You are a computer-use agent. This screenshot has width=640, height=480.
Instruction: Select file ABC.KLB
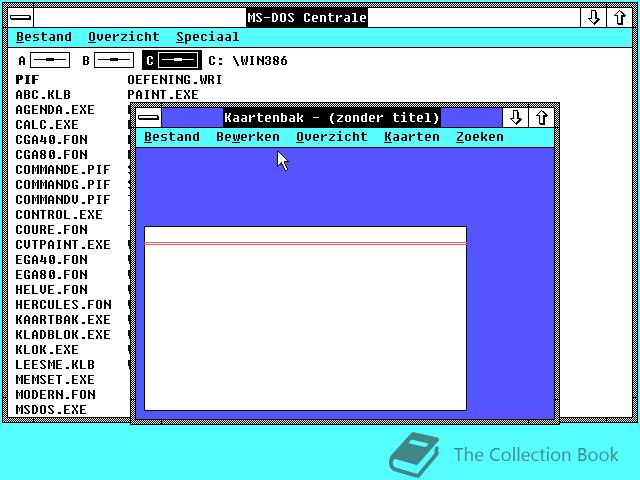tap(43, 95)
